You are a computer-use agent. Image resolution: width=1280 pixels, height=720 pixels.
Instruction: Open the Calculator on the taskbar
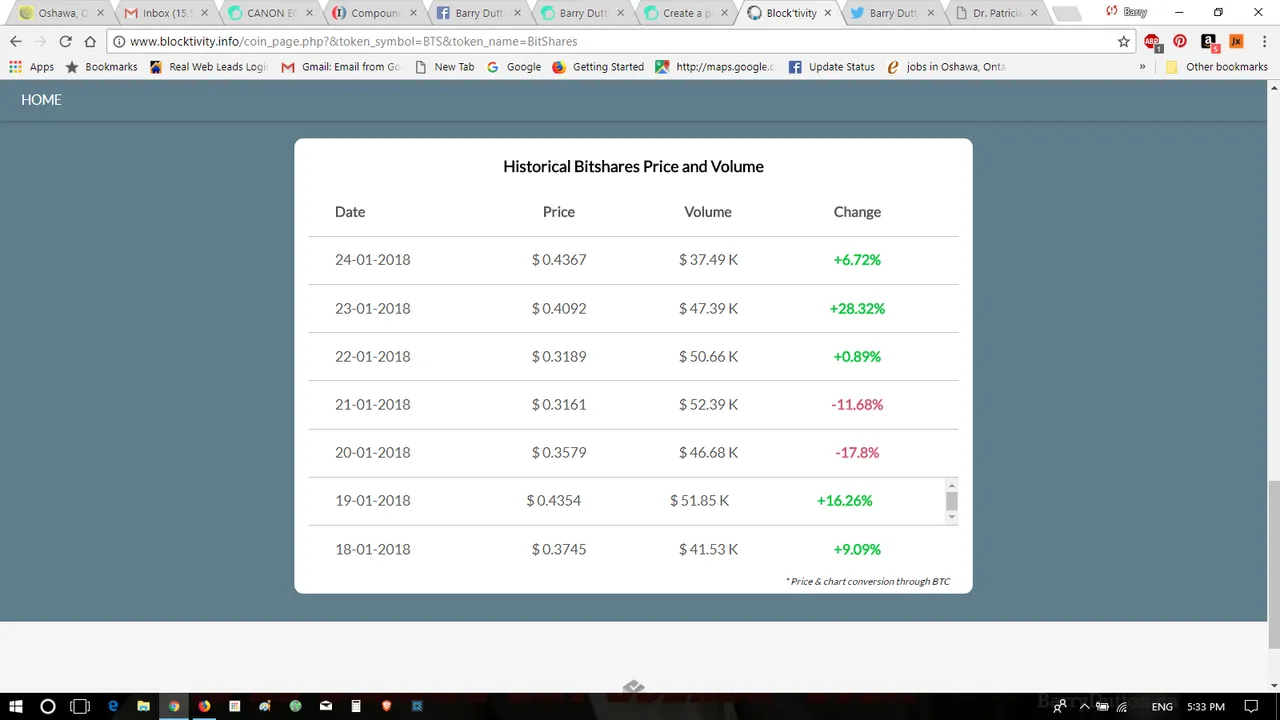tap(356, 706)
